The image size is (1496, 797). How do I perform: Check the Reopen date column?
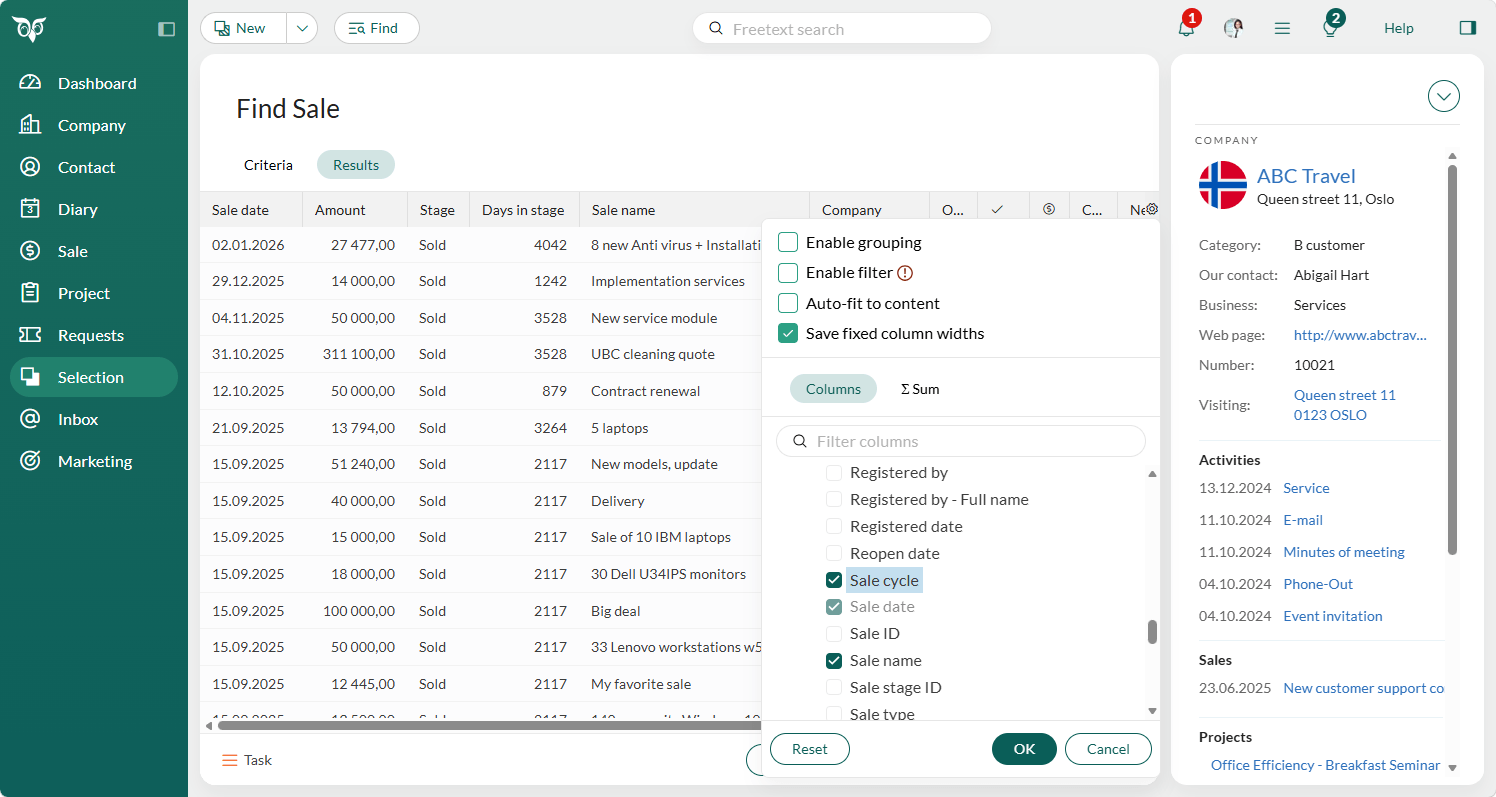[x=834, y=554]
